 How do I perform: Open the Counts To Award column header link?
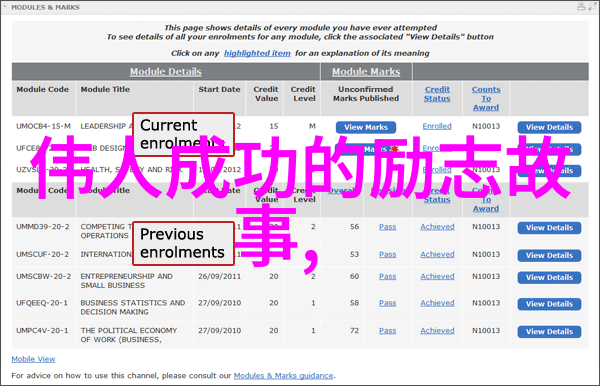486,98
